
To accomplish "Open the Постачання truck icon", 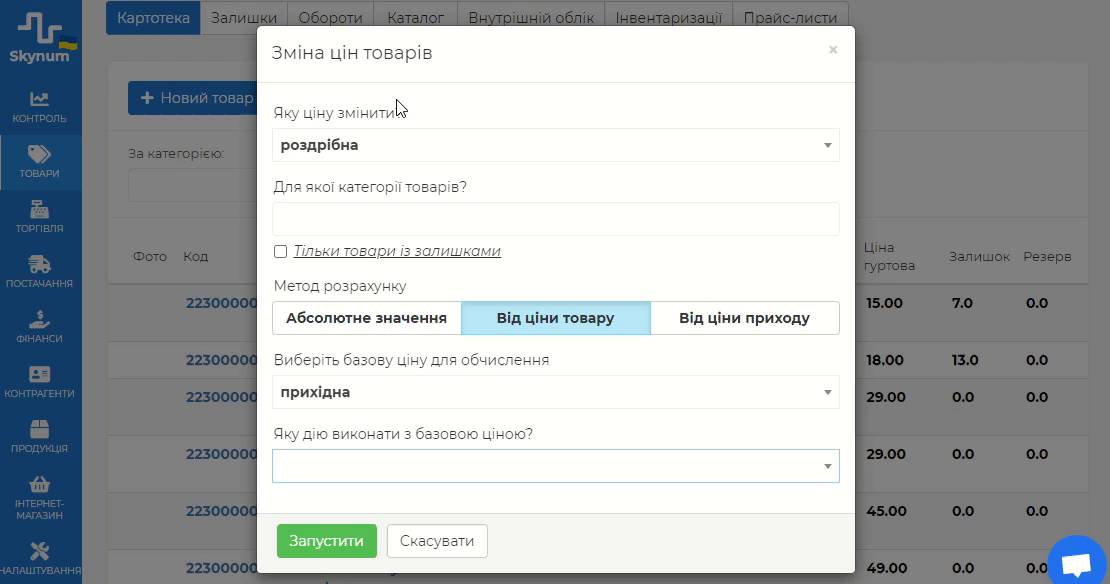I will point(40,264).
